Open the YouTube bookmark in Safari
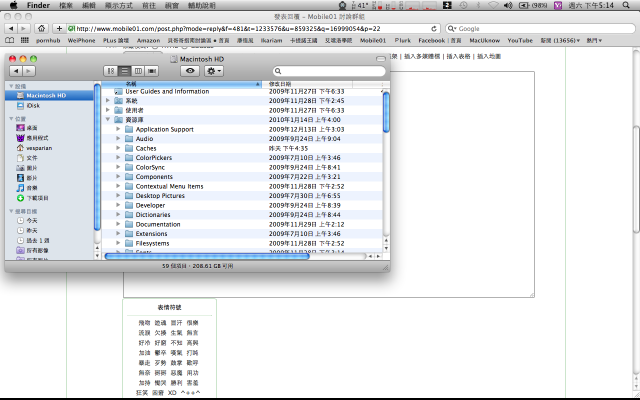This screenshot has height=400, width=640. point(520,40)
